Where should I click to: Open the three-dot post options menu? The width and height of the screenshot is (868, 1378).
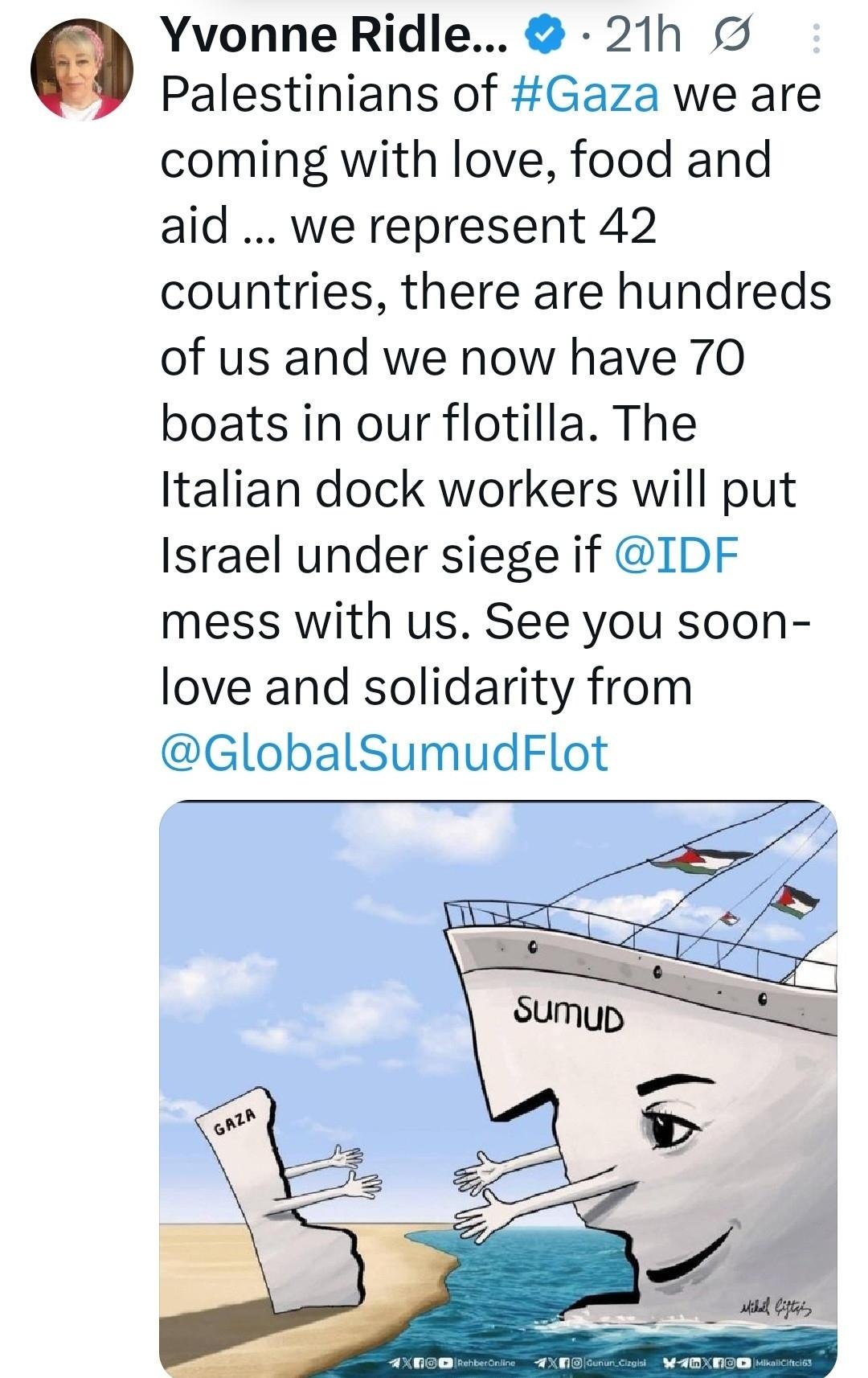click(815, 39)
